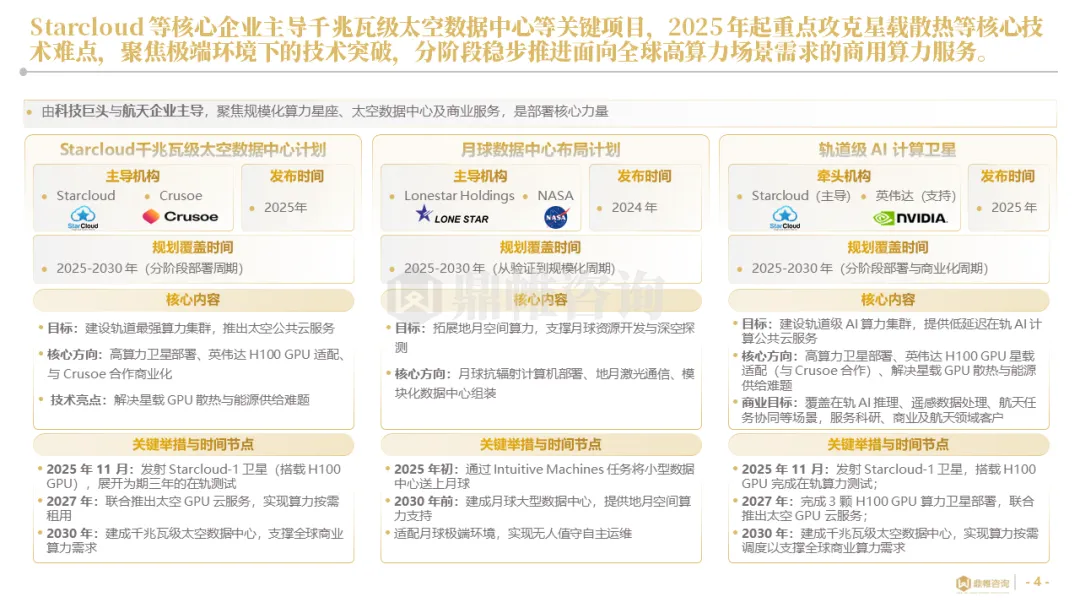Select the bullet line 由科技巨头与航天企业主导

pos(324,112)
